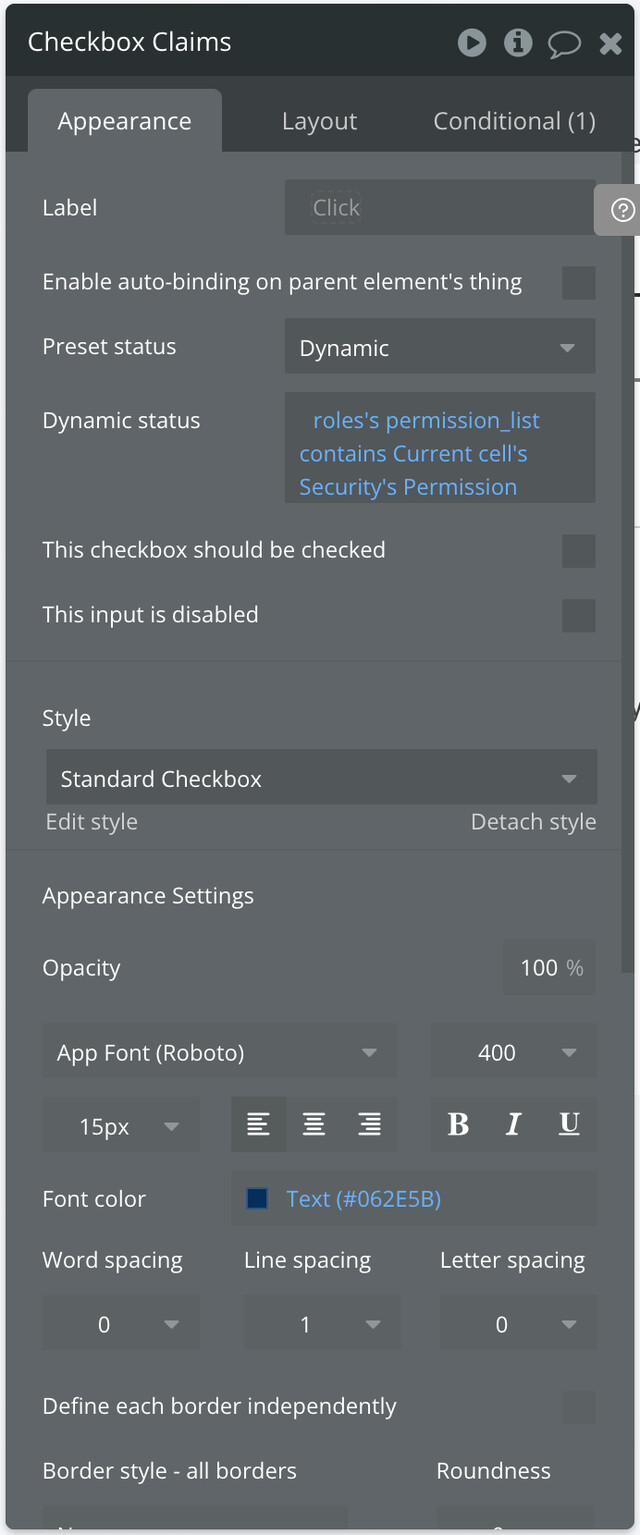Viewport: 640px width, 1535px height.
Task: Check 'This checkbox should be checked' box
Action: [x=579, y=551]
